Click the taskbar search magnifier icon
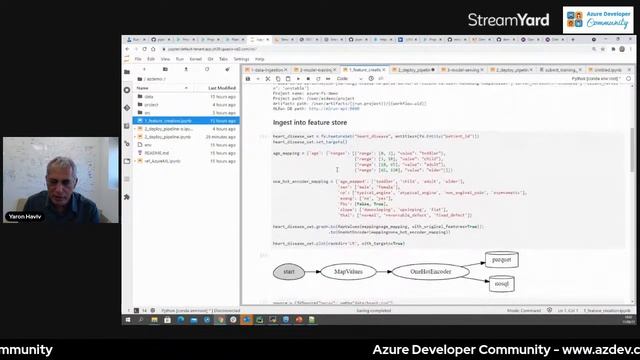 pos(141,320)
